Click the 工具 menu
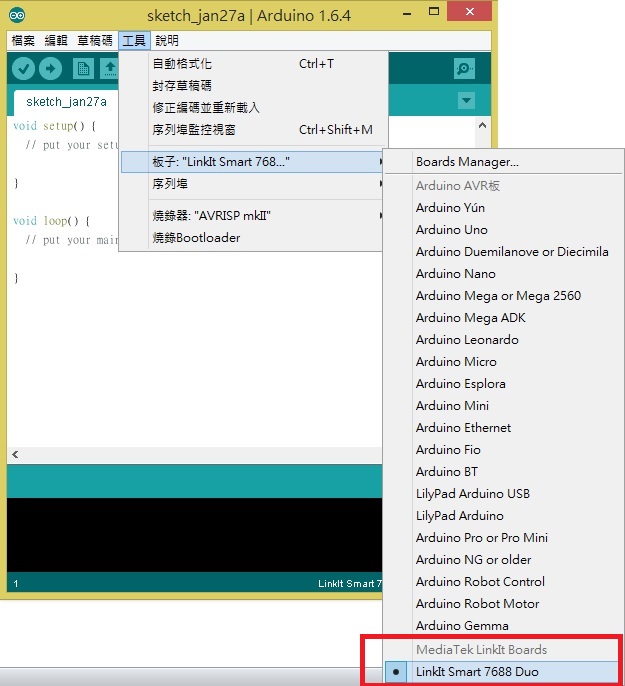This screenshot has width=625, height=686. [x=134, y=41]
